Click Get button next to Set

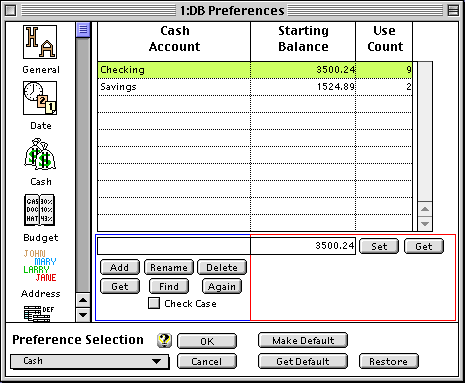(424, 246)
